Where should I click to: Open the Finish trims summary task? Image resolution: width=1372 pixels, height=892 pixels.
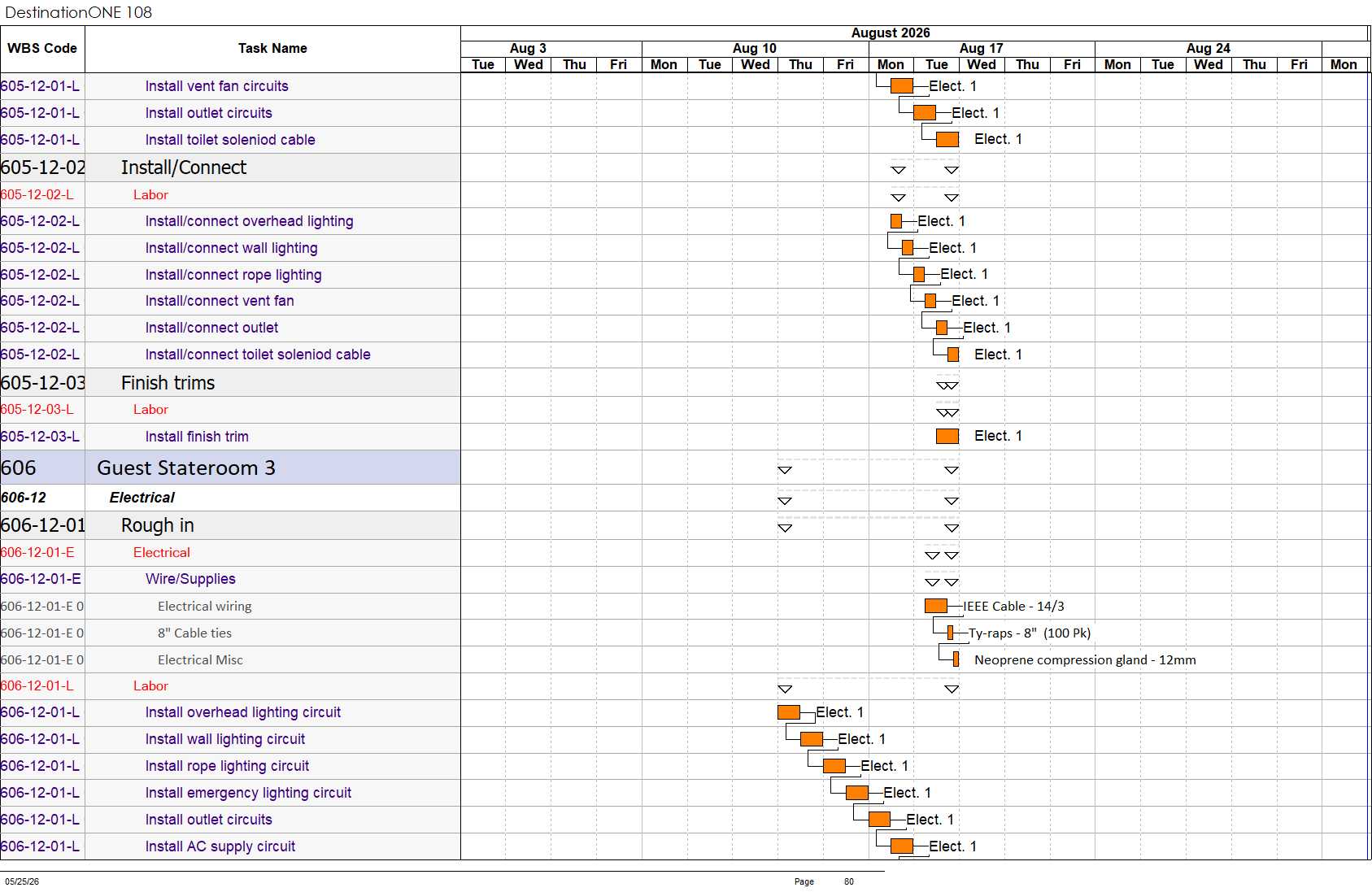coord(168,383)
